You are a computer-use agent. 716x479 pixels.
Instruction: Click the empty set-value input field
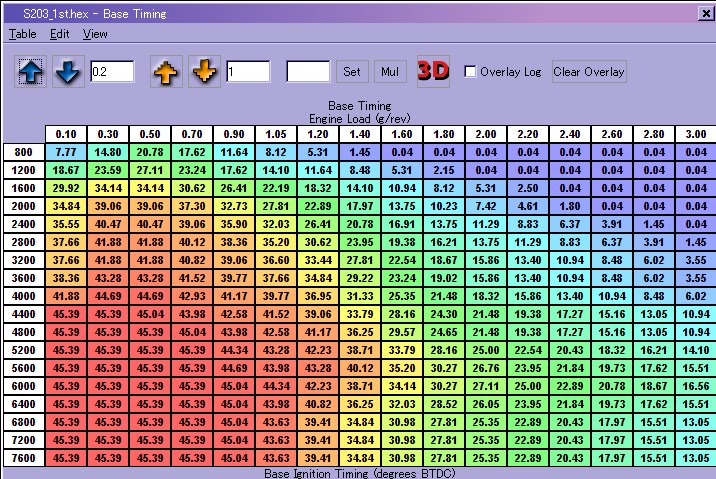[308, 72]
